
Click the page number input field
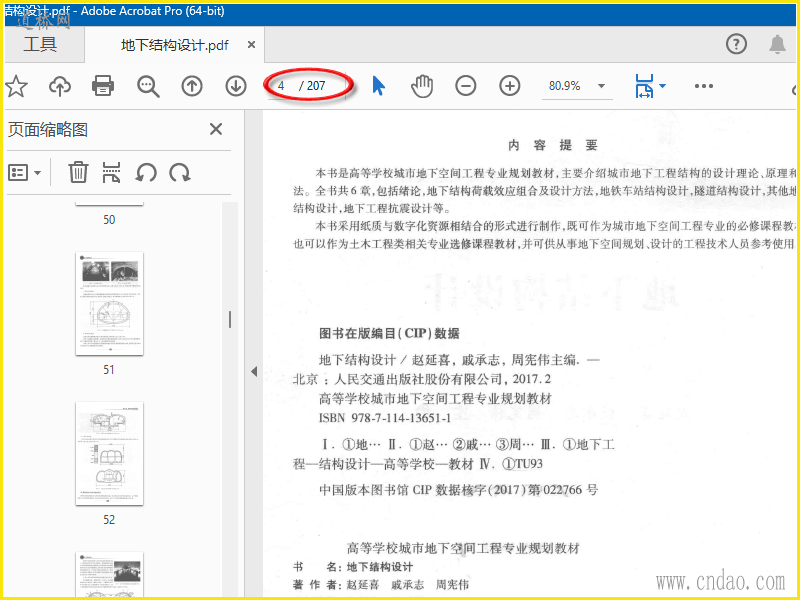282,86
